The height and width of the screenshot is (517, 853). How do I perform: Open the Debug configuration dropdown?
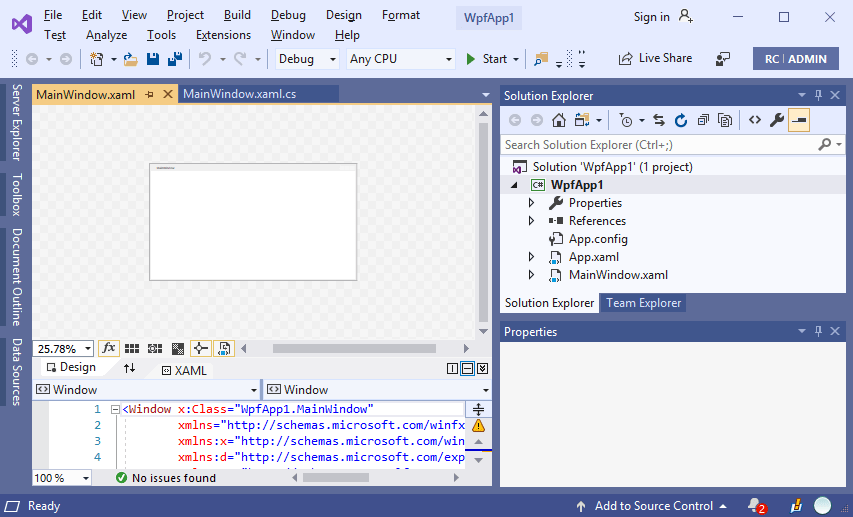308,59
